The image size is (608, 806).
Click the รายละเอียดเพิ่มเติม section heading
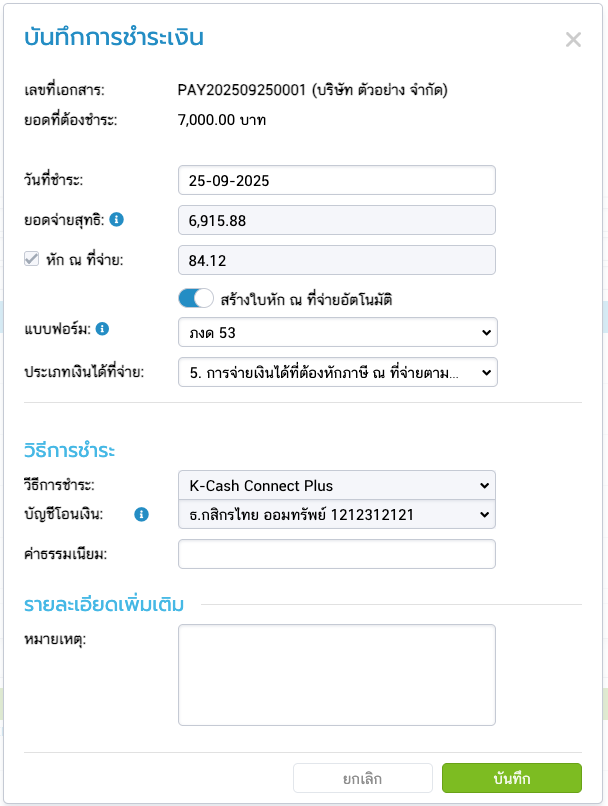110,603
